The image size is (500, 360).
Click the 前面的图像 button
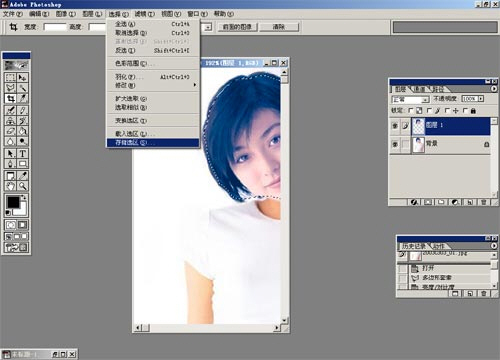click(237, 27)
